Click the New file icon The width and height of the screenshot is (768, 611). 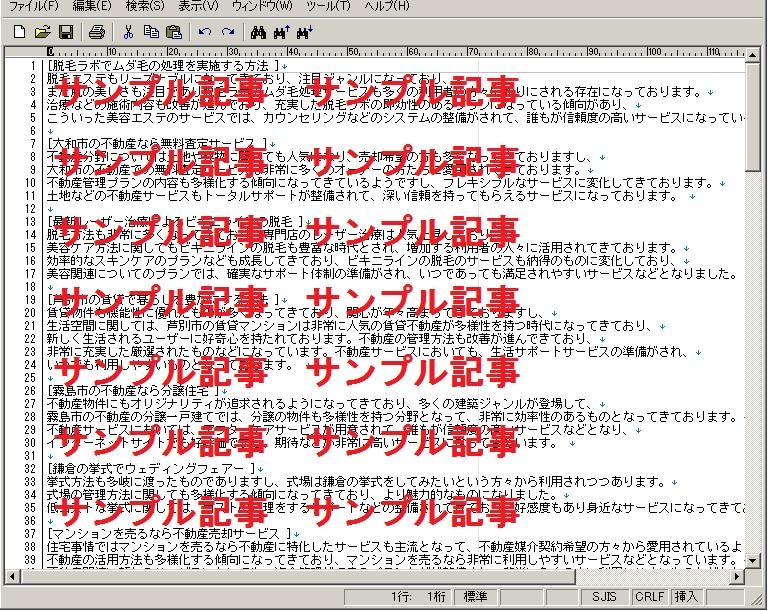pyautogui.click(x=19, y=32)
